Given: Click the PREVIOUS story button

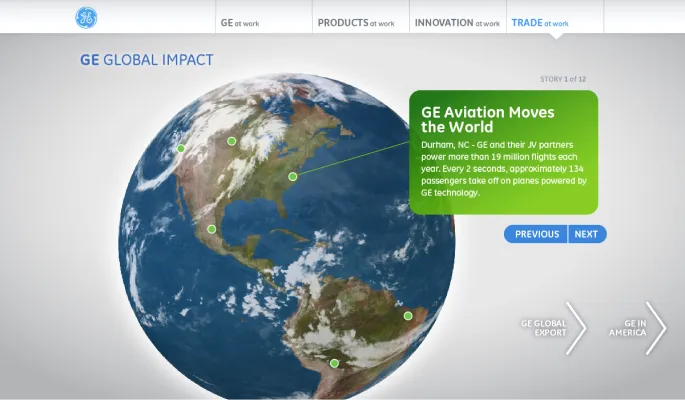Looking at the screenshot, I should pyautogui.click(x=536, y=234).
